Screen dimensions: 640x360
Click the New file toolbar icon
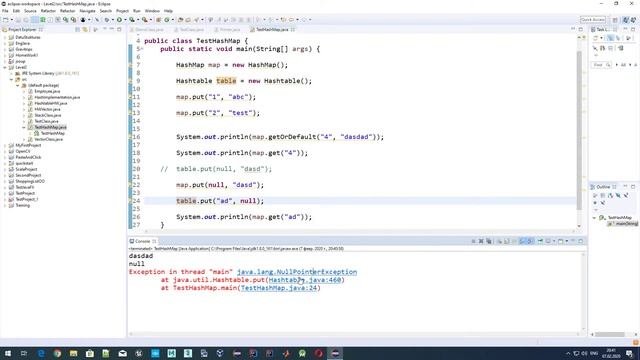click(x=5, y=20)
